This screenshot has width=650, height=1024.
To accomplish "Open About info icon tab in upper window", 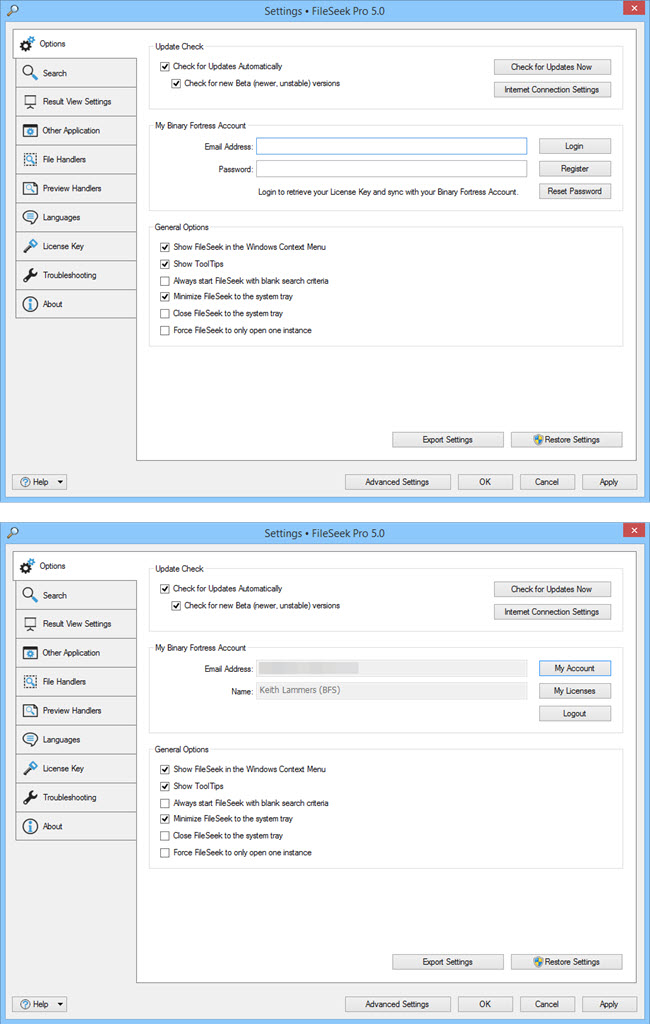I will click(30, 304).
